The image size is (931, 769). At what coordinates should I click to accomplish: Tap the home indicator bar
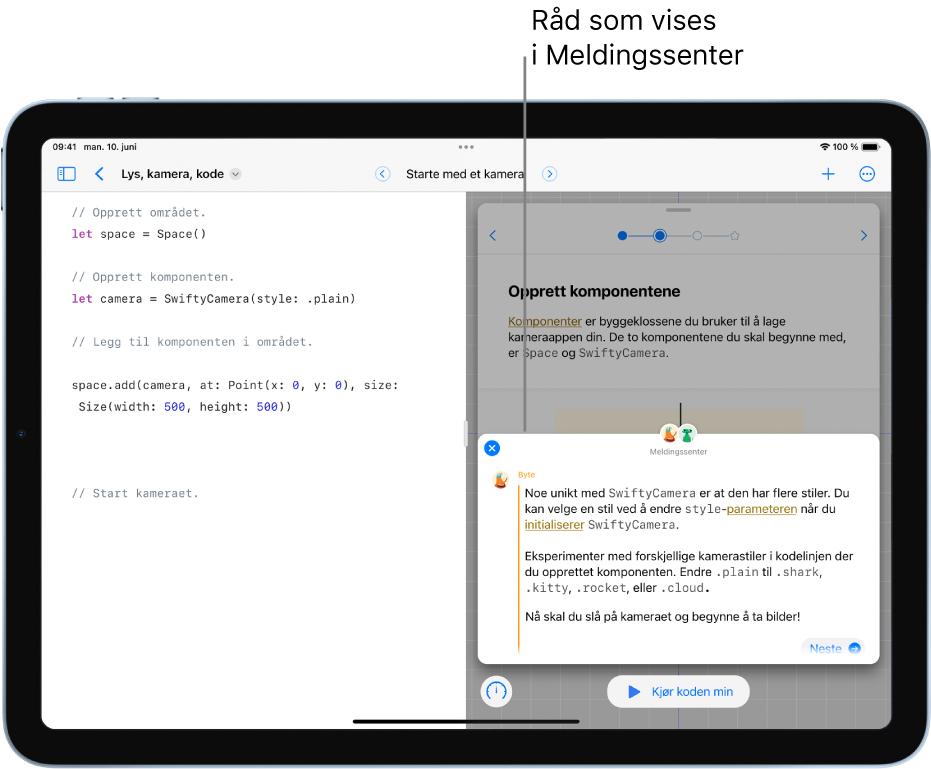[x=466, y=721]
